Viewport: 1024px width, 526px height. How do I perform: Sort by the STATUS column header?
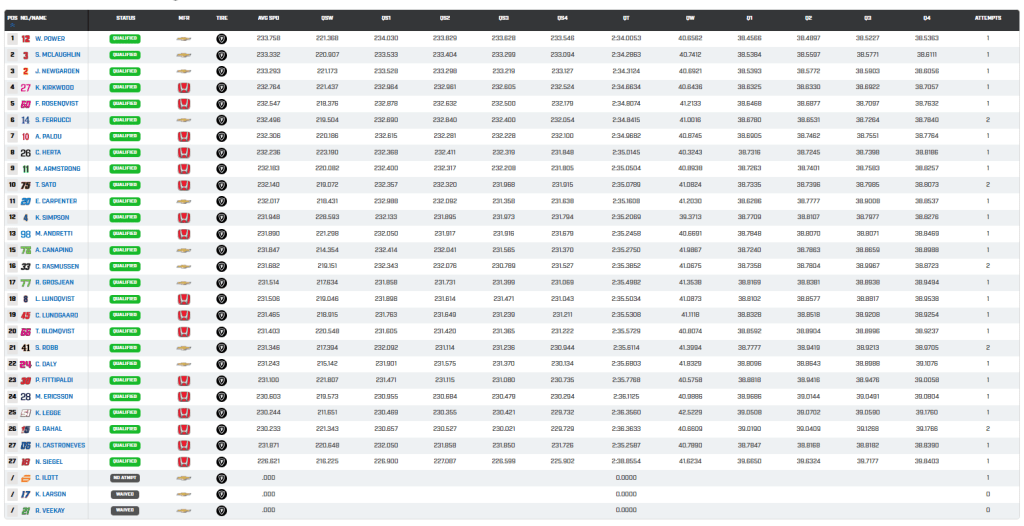125,18
